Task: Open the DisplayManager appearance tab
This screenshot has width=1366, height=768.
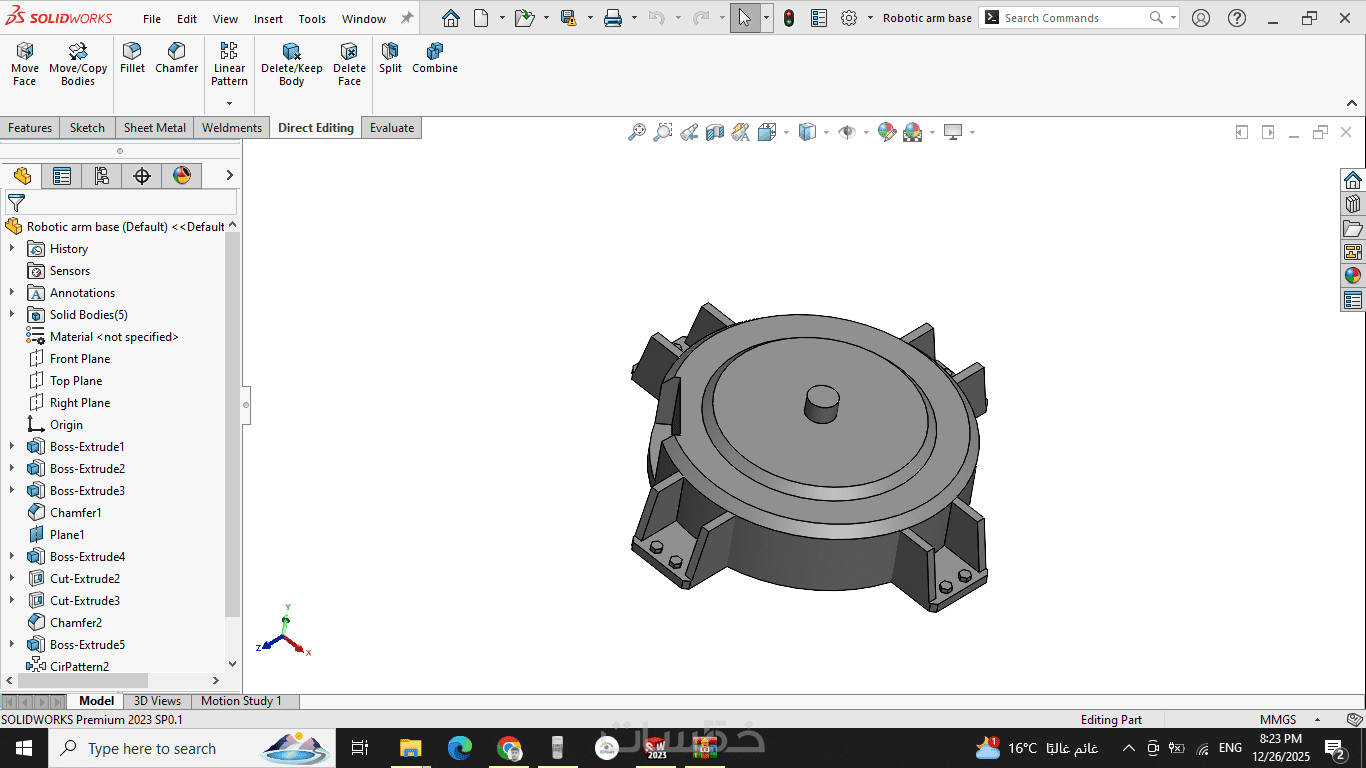Action: [x=181, y=176]
